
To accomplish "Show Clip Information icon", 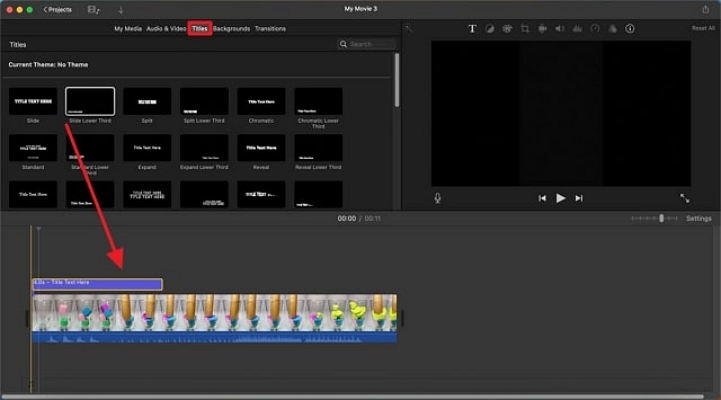I will [630, 29].
